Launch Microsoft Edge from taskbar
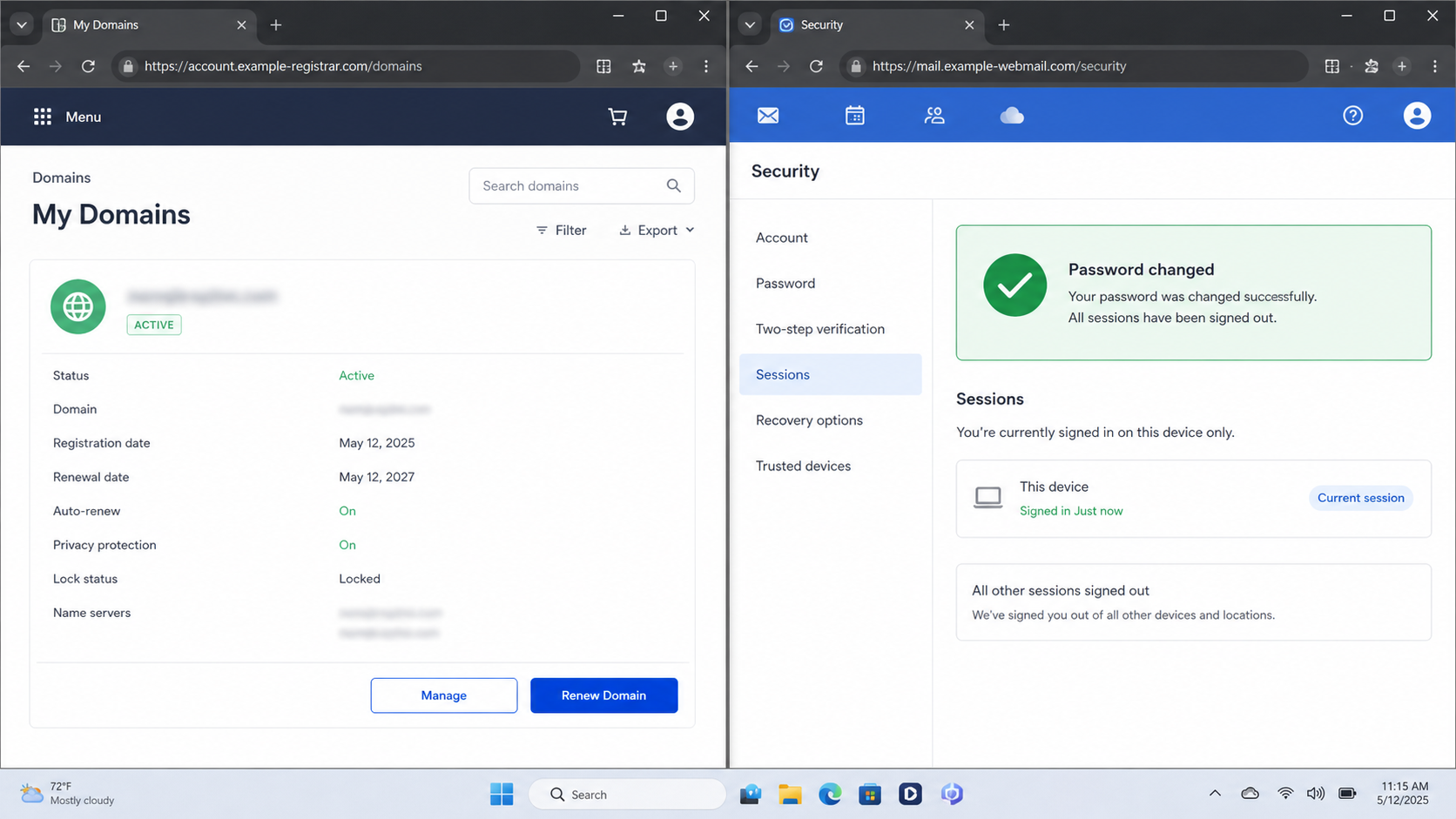The height and width of the screenshot is (819, 1456). pos(830,794)
